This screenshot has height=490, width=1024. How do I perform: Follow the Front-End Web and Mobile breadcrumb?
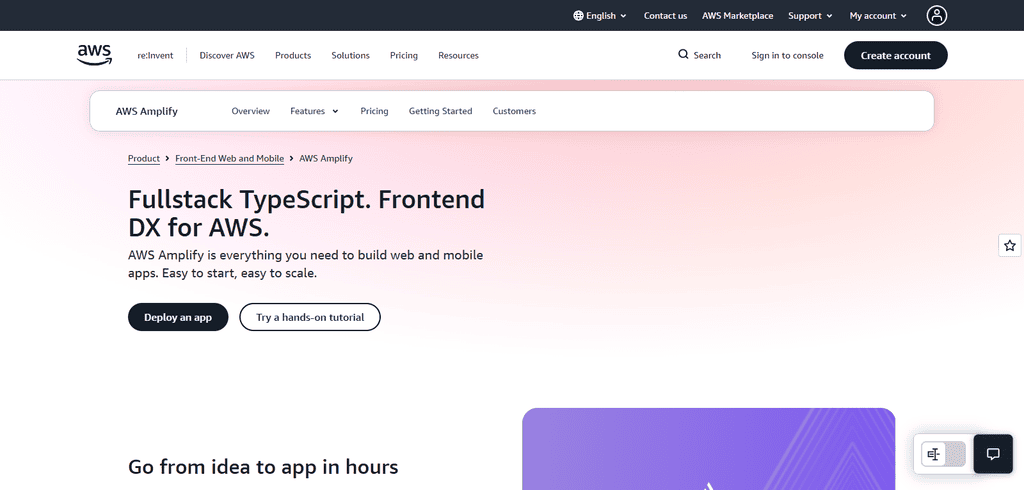coord(229,159)
